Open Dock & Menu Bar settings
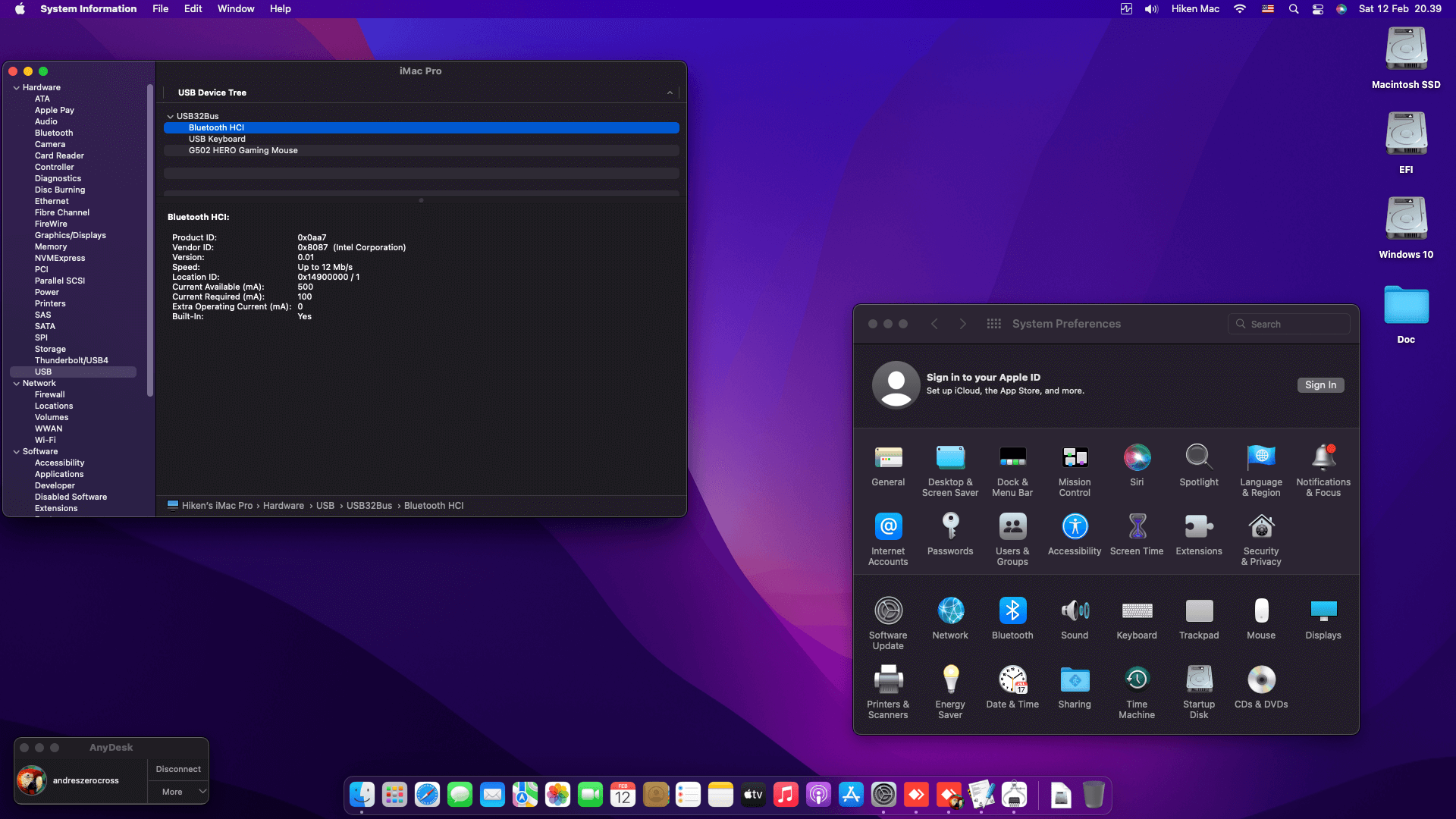Viewport: 1456px width, 819px height. [x=1012, y=458]
